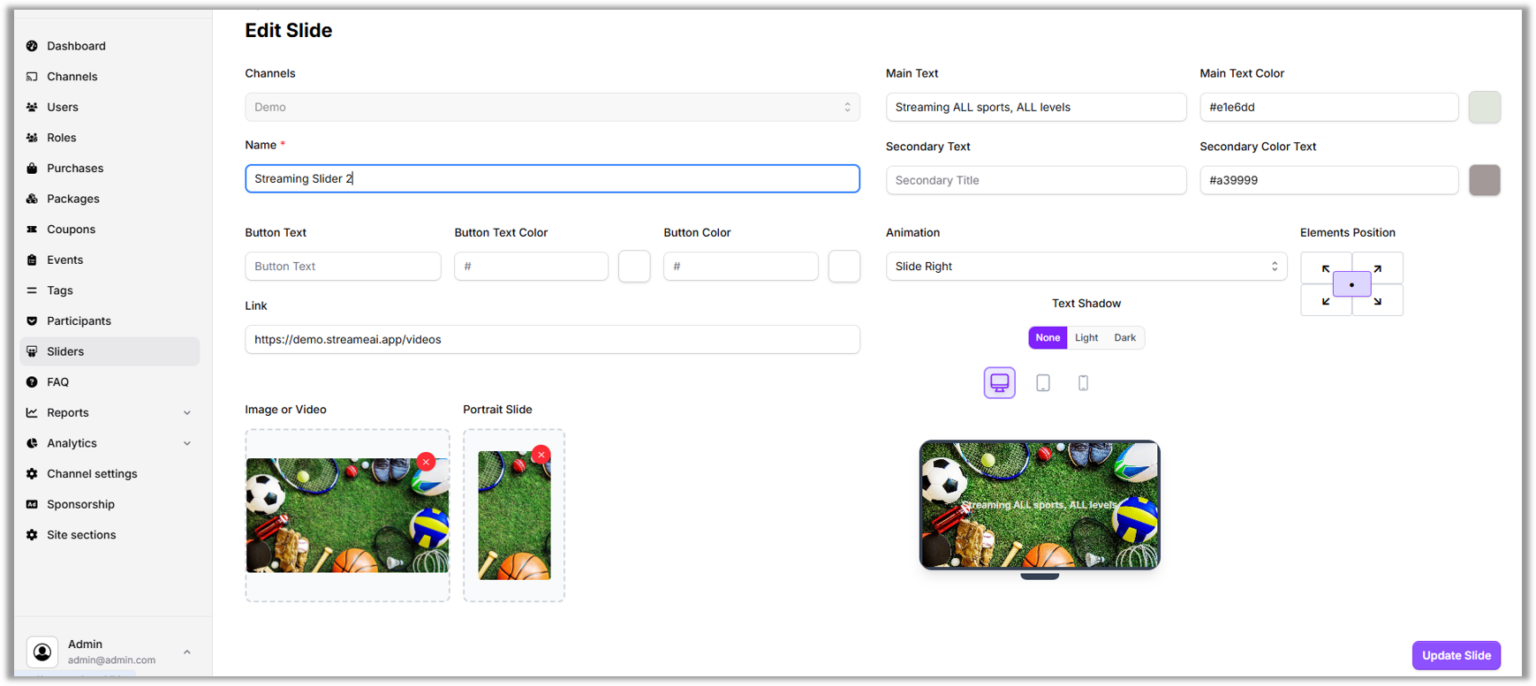The height and width of the screenshot is (686, 1536).
Task: Go to Channel settings in sidebar
Action: [x=92, y=474]
